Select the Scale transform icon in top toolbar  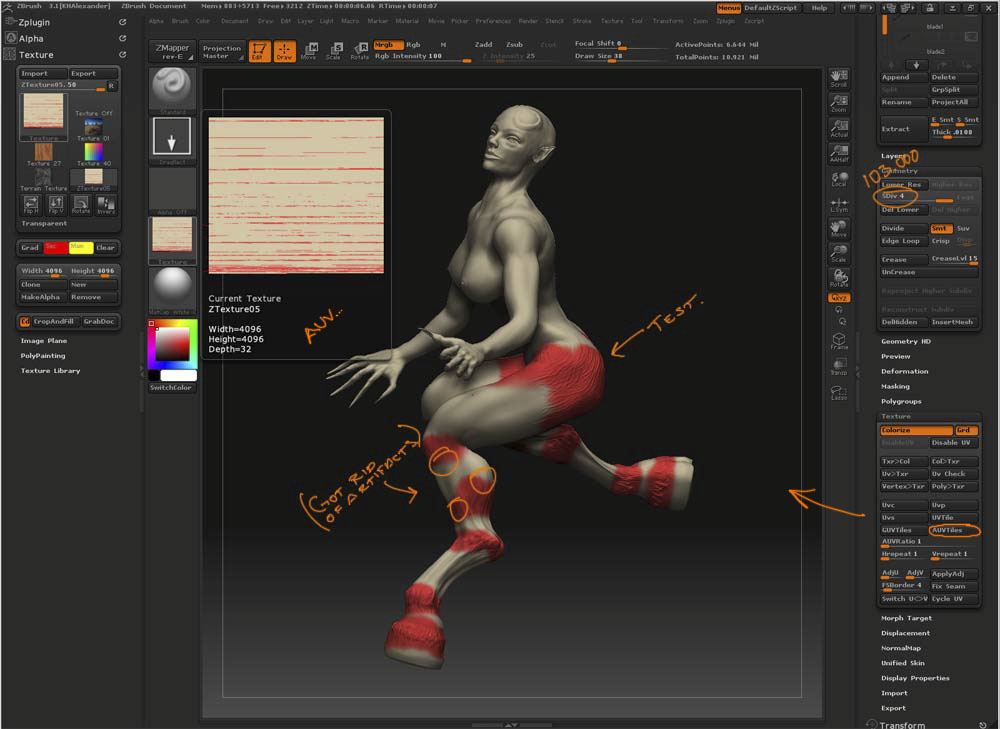[334, 51]
